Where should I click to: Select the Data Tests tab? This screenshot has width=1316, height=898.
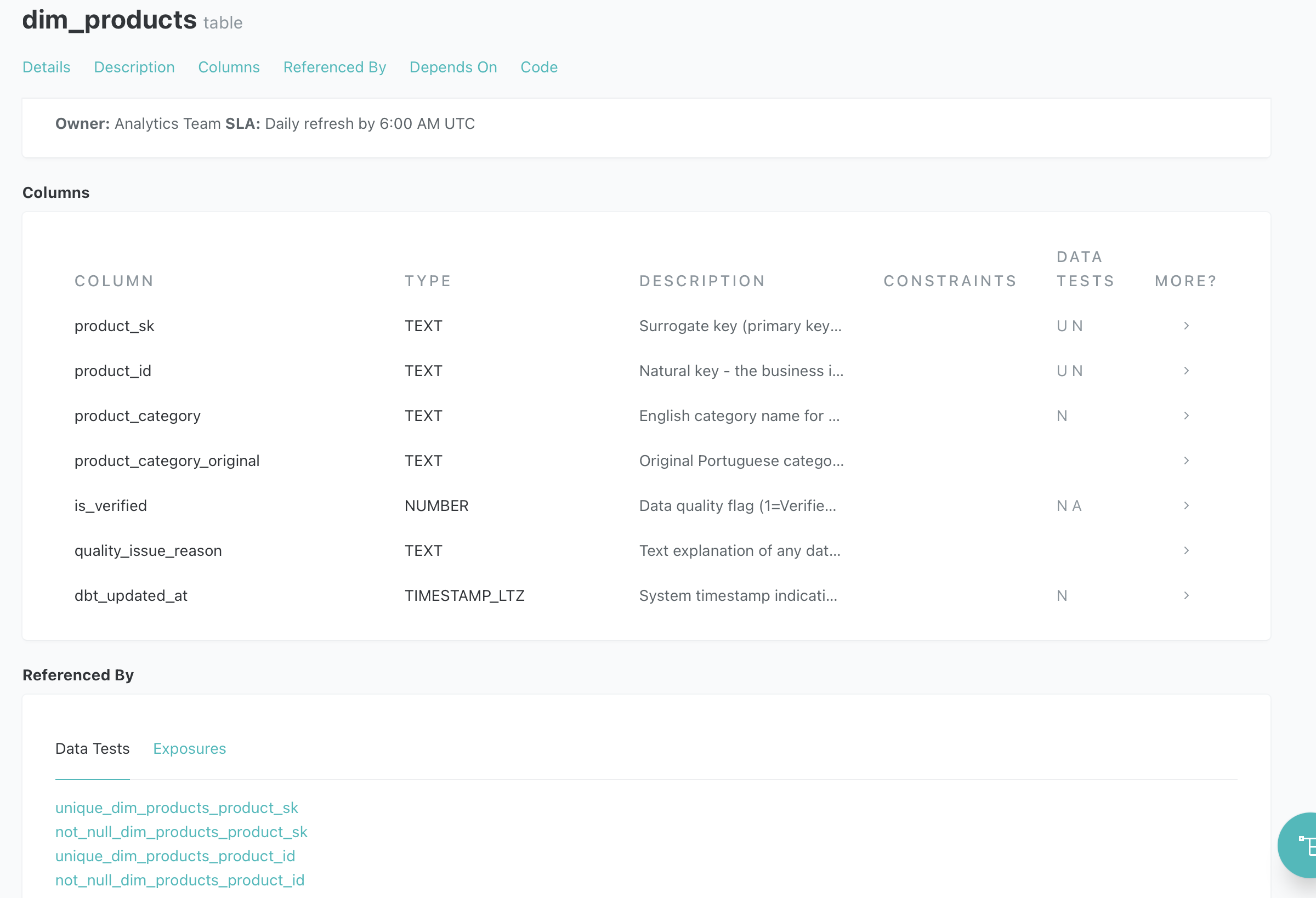pos(92,748)
